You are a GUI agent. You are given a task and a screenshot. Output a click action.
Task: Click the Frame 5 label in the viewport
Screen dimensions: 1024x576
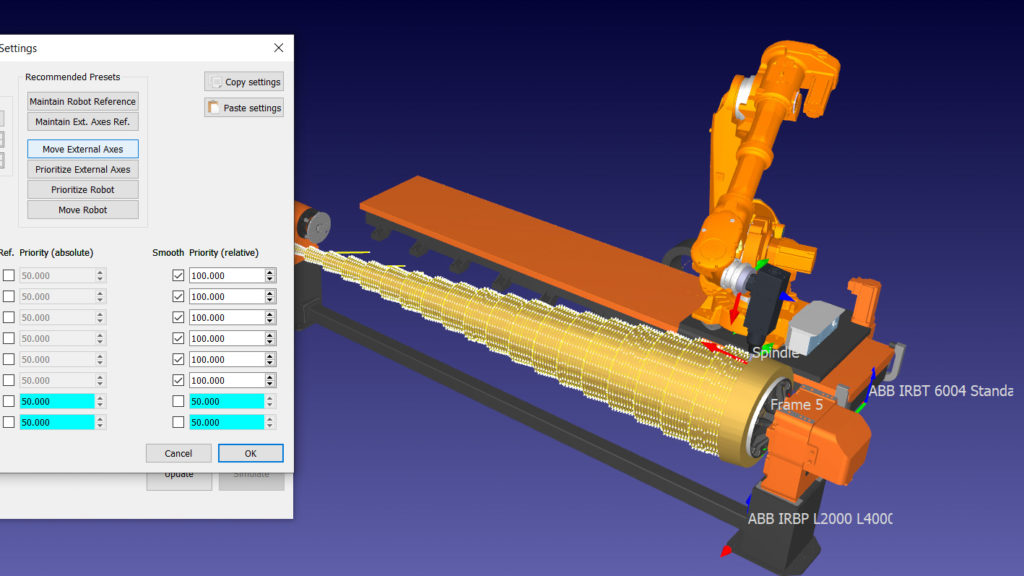tap(796, 405)
